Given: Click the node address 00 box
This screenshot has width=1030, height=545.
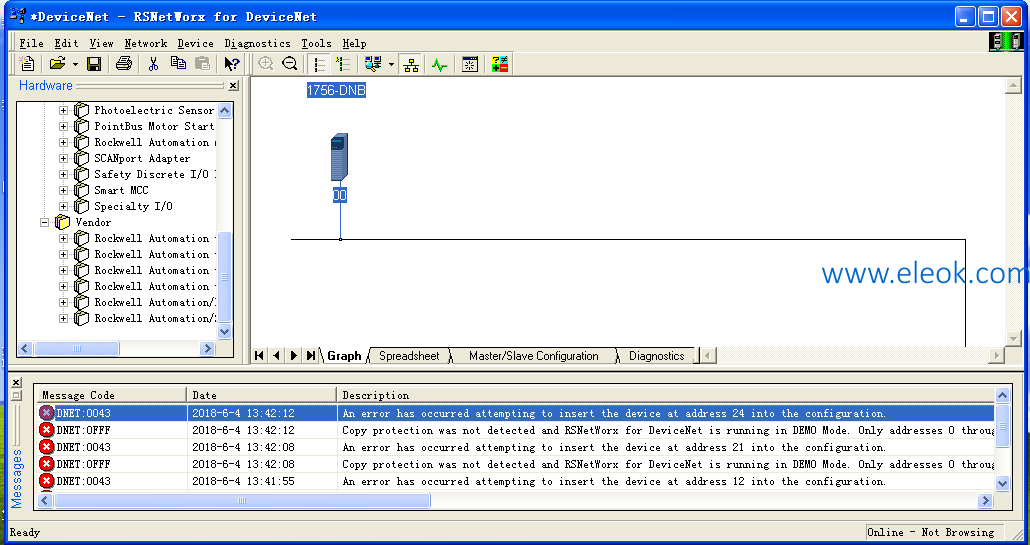Looking at the screenshot, I should [340, 195].
